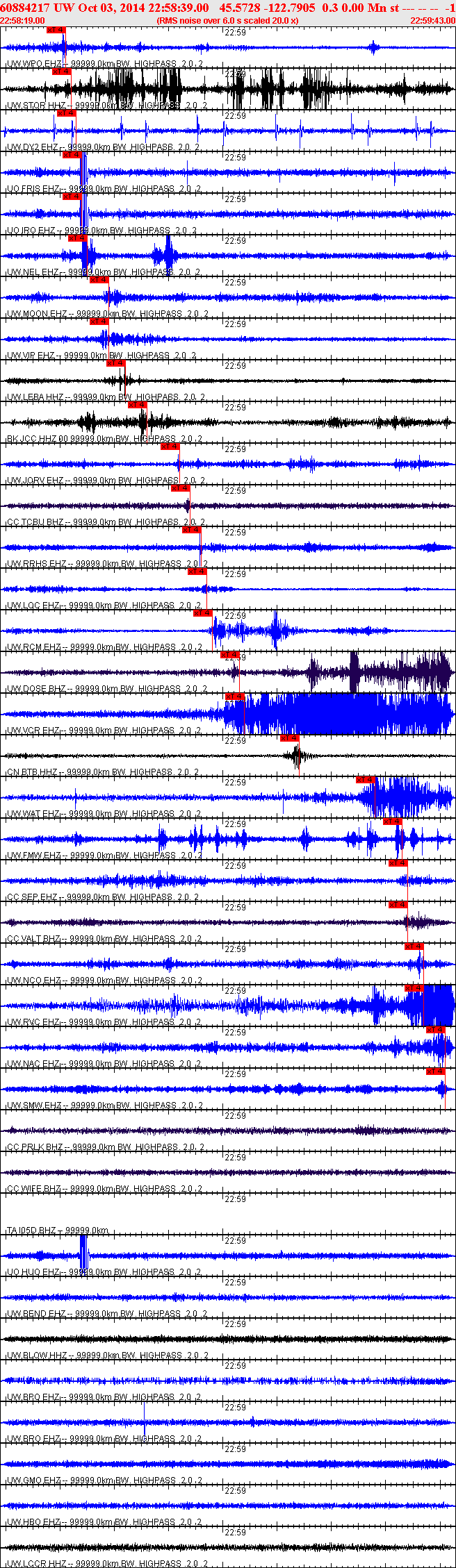Click the red pick flag on UW.DY2 trace
Viewport: 456px width, 1568px height.
tap(65, 112)
